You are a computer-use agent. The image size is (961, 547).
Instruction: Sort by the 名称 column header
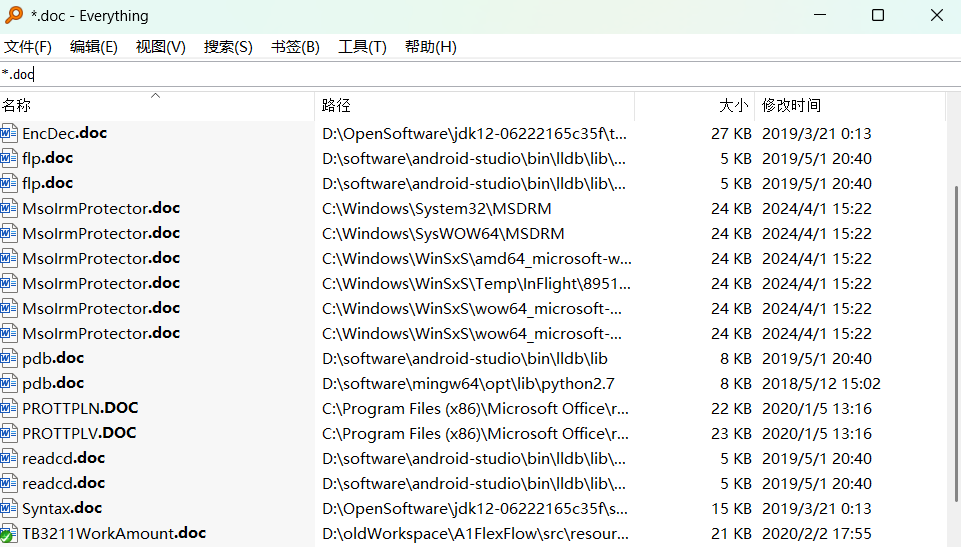click(x=157, y=106)
